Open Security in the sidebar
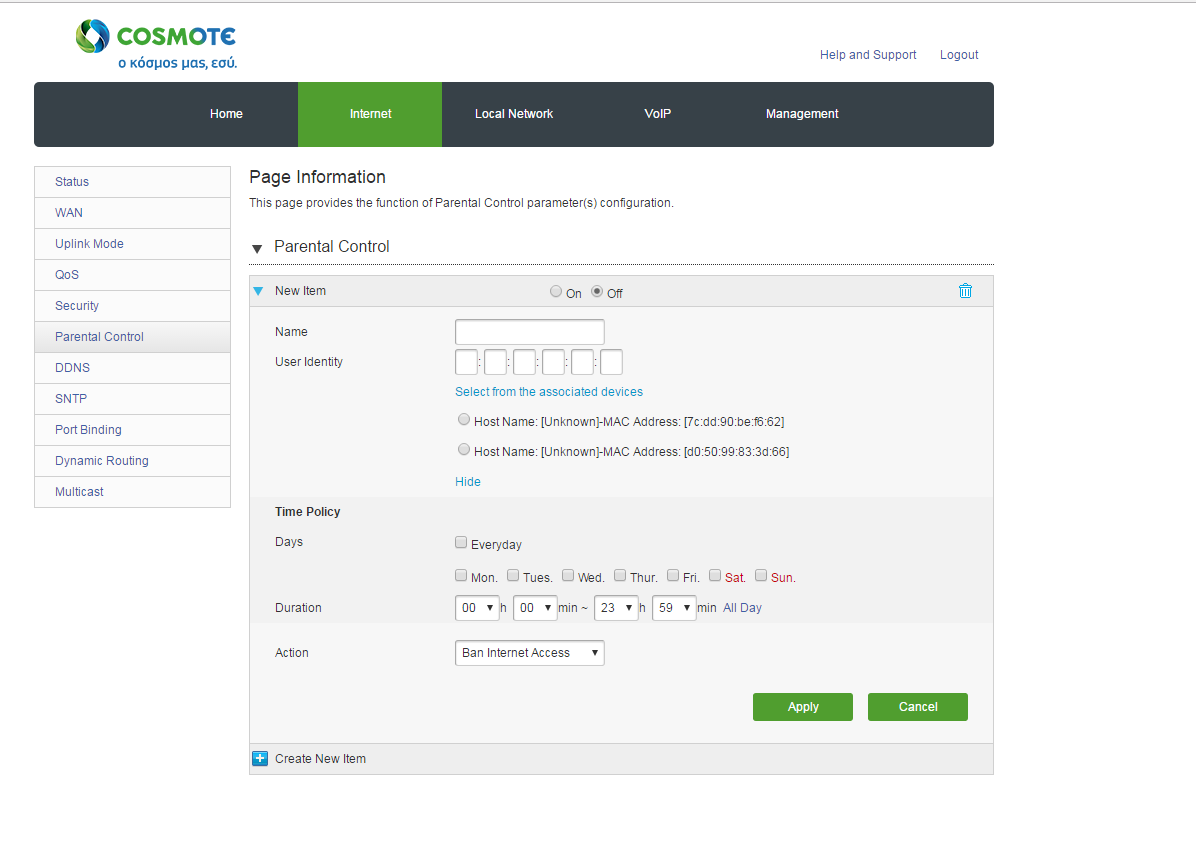Image resolution: width=1196 pixels, height=851 pixels. coord(133,306)
